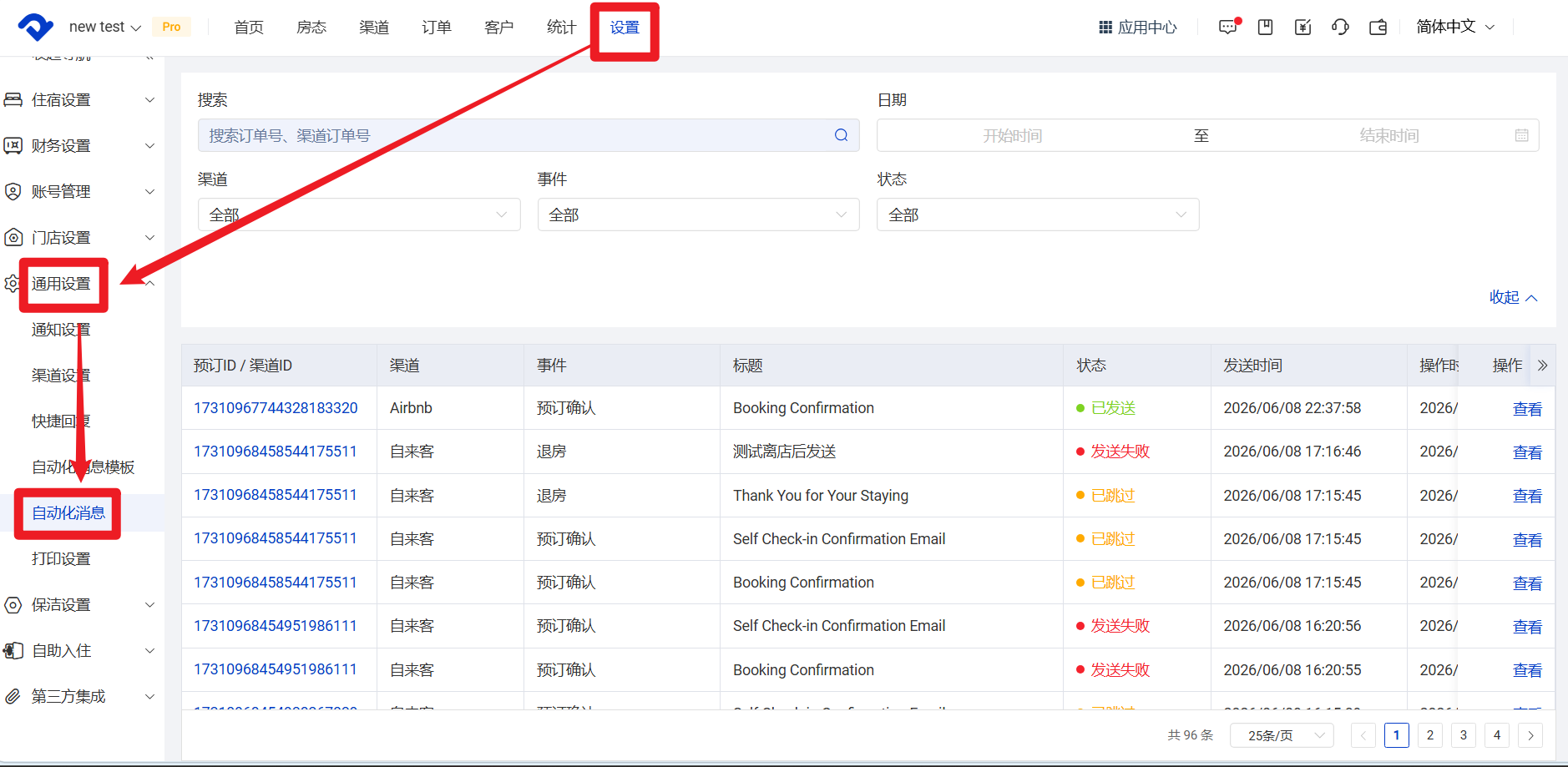Image resolution: width=1568 pixels, height=767 pixels.
Task: Open the customer support headset icon
Action: (1340, 27)
